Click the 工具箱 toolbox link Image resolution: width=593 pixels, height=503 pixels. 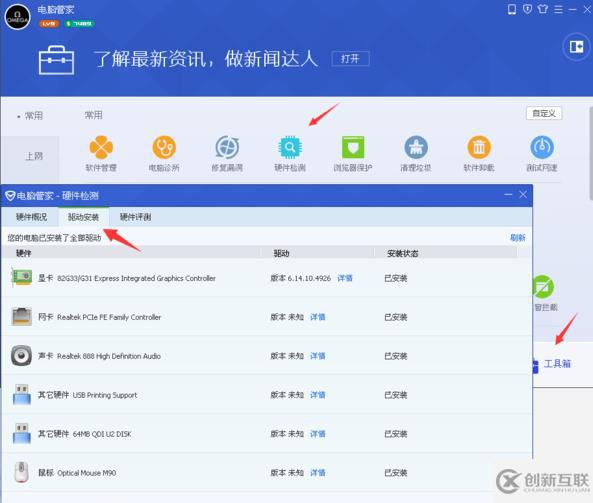pyautogui.click(x=557, y=364)
